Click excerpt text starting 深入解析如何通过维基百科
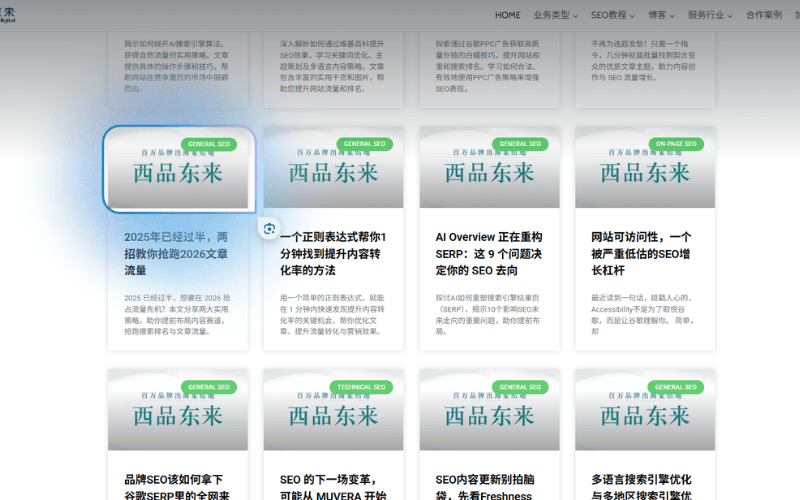The width and height of the screenshot is (800, 500). pyautogui.click(x=332, y=66)
